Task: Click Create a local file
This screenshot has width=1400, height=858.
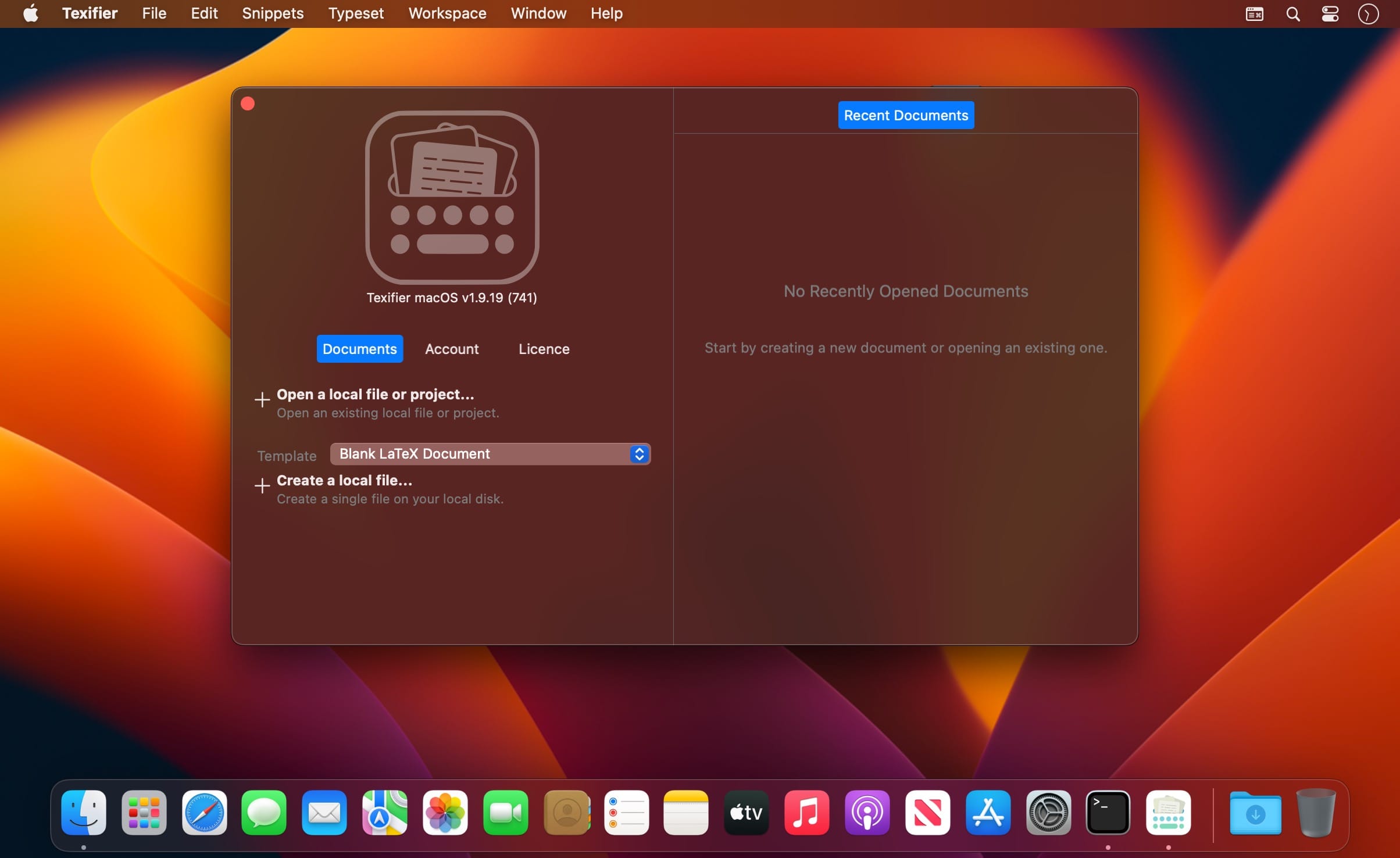Action: (x=344, y=480)
